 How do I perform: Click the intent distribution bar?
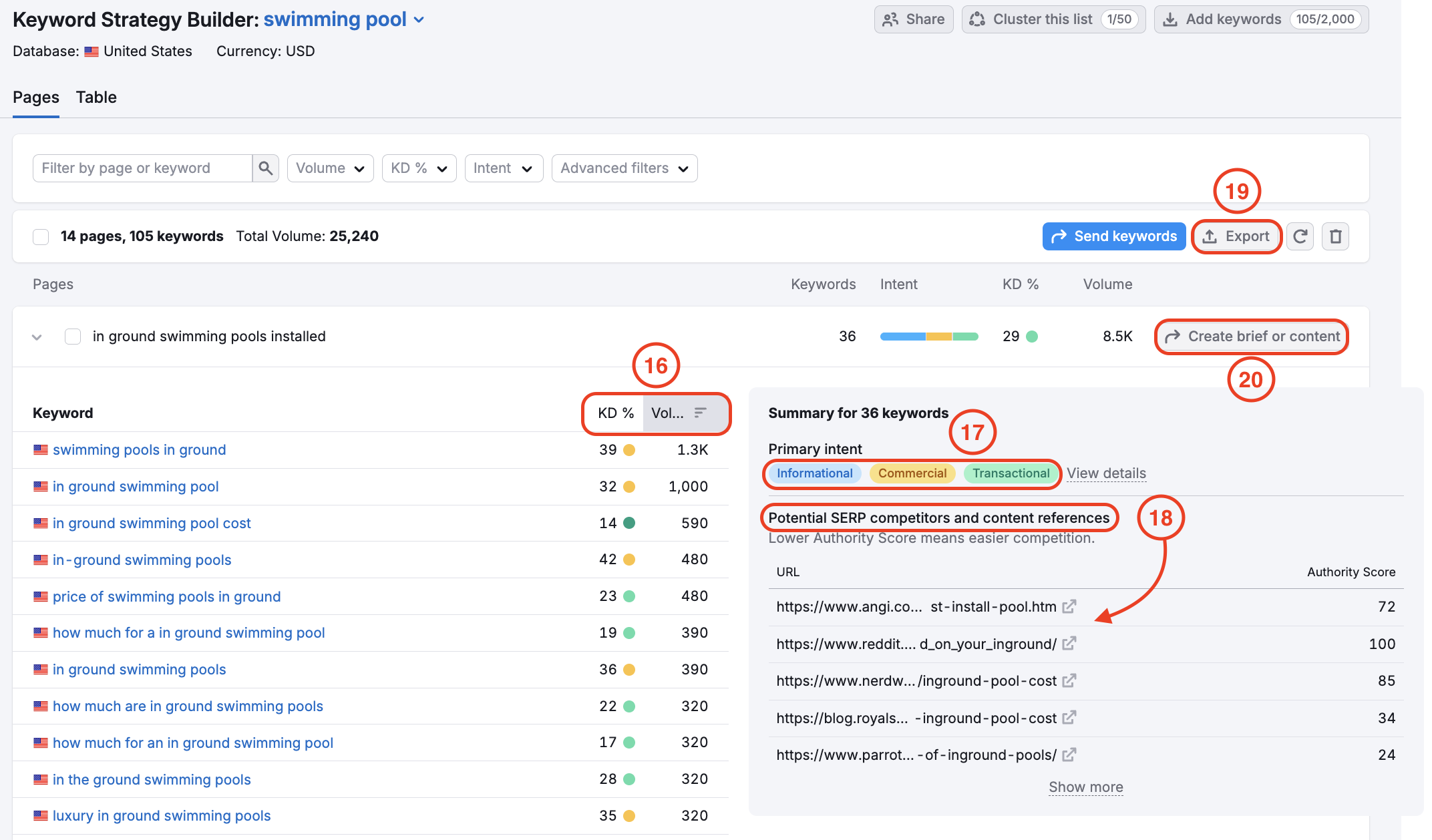coord(930,336)
